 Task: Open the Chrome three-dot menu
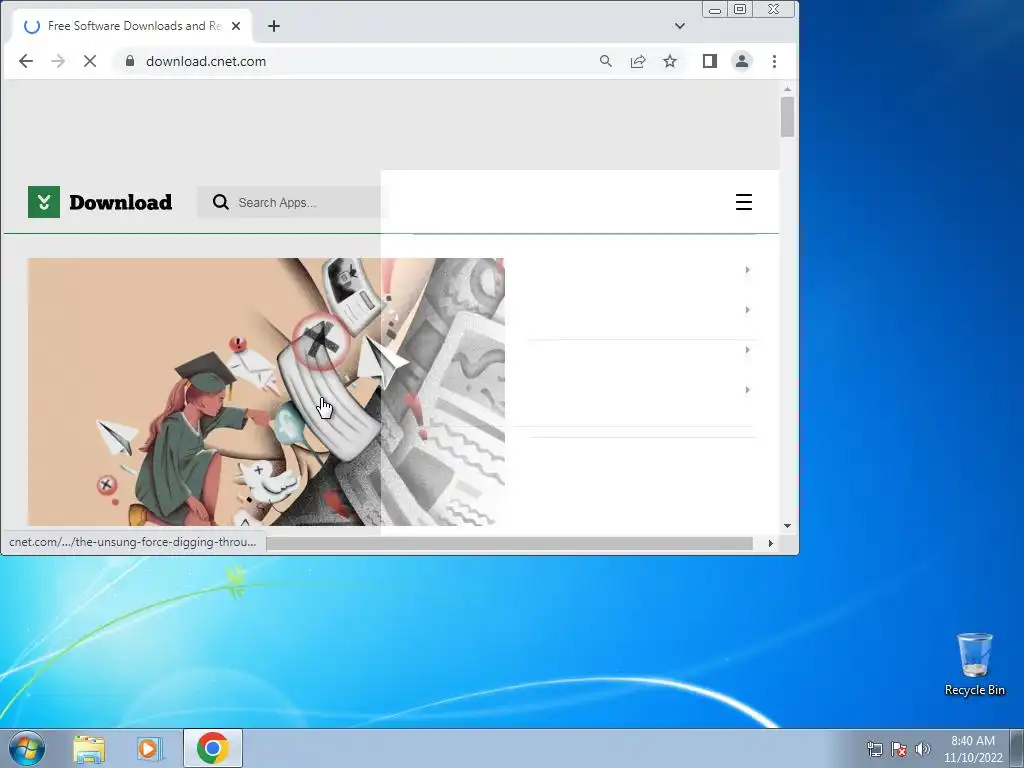point(775,61)
